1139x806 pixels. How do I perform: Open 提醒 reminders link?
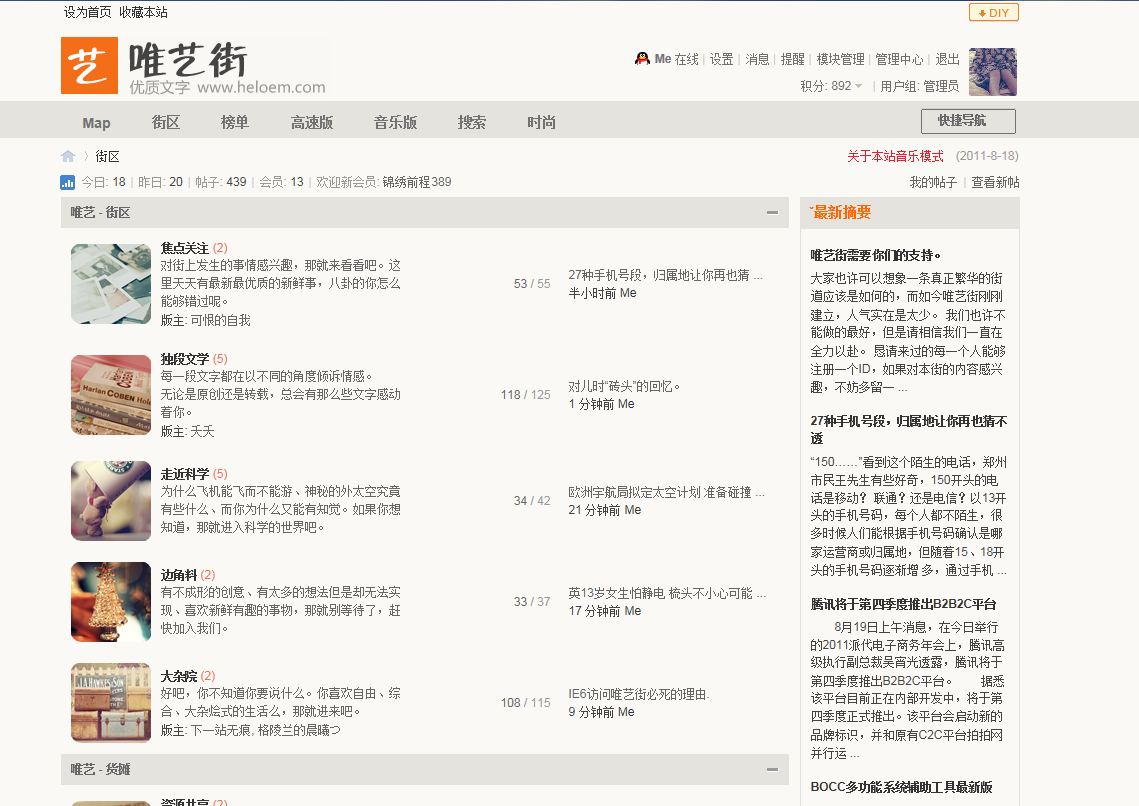click(x=793, y=60)
